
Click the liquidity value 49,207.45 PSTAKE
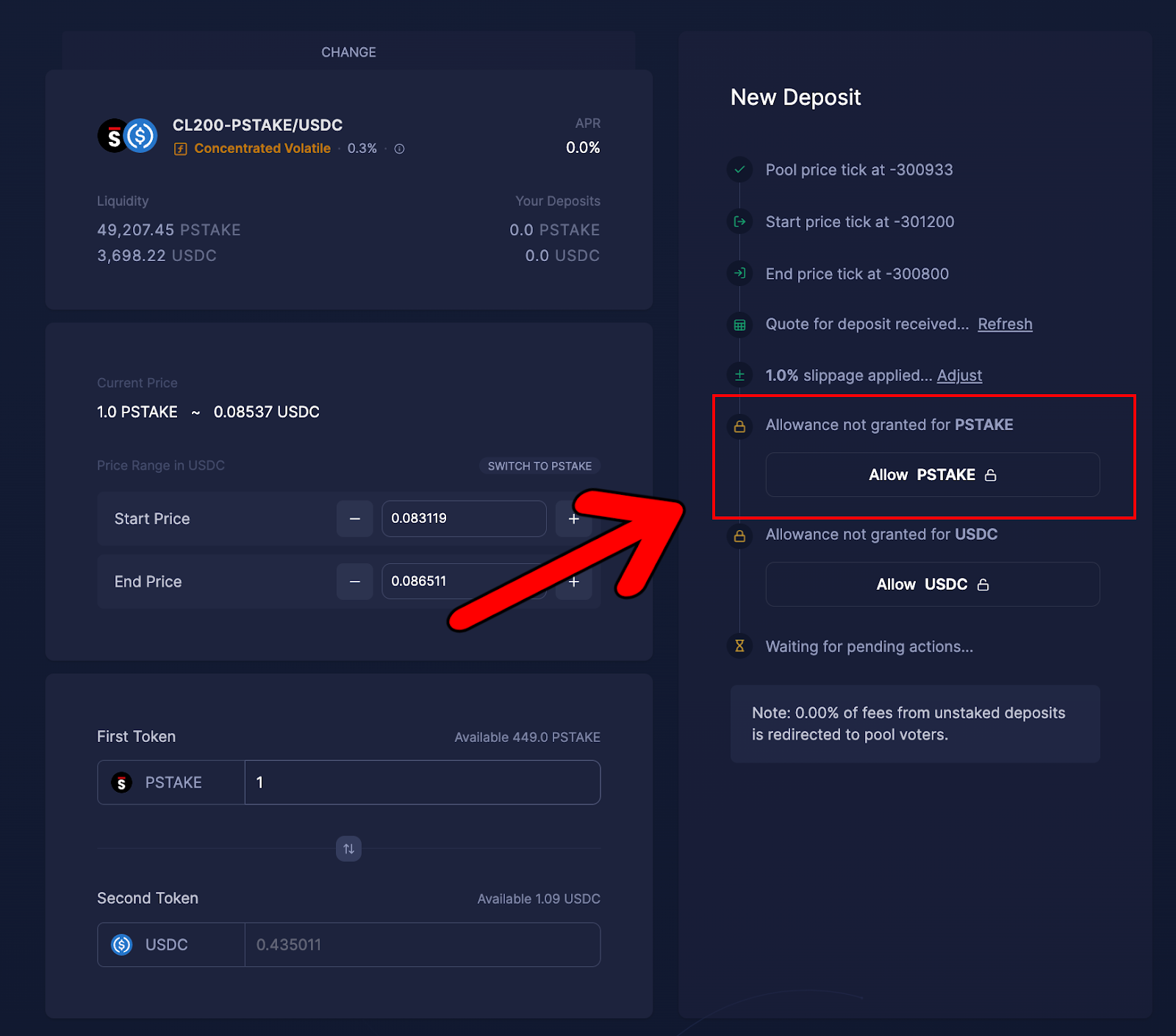pos(169,230)
